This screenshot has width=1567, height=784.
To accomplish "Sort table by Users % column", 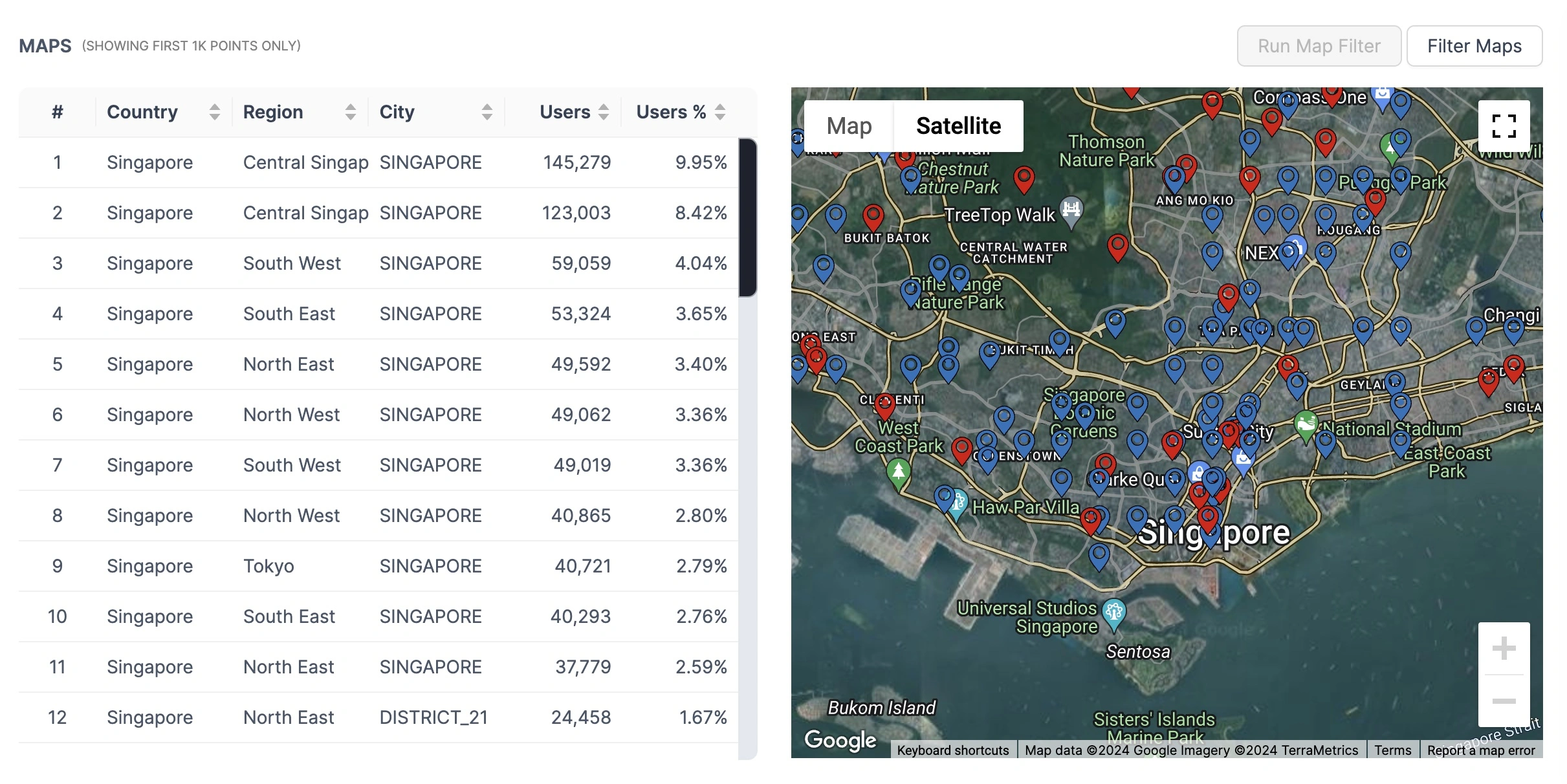I will click(x=720, y=112).
